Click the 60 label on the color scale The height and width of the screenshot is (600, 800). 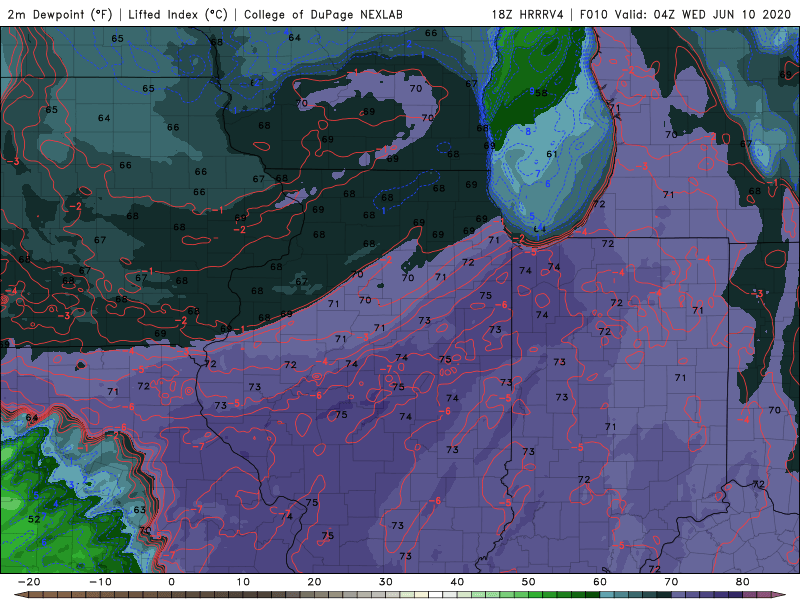click(600, 582)
